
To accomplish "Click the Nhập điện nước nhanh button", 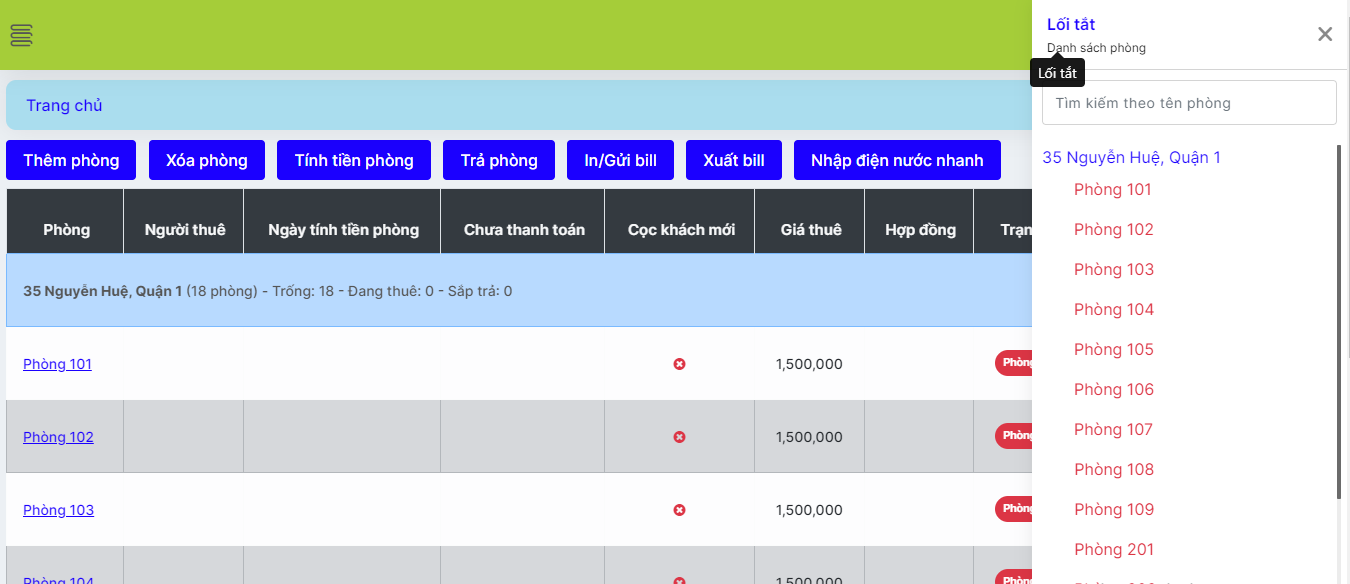I will [897, 160].
